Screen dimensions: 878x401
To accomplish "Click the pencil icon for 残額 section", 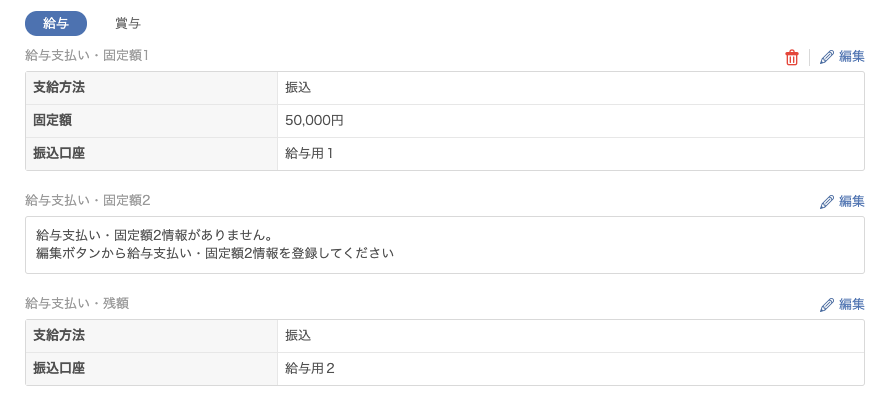I will [827, 305].
